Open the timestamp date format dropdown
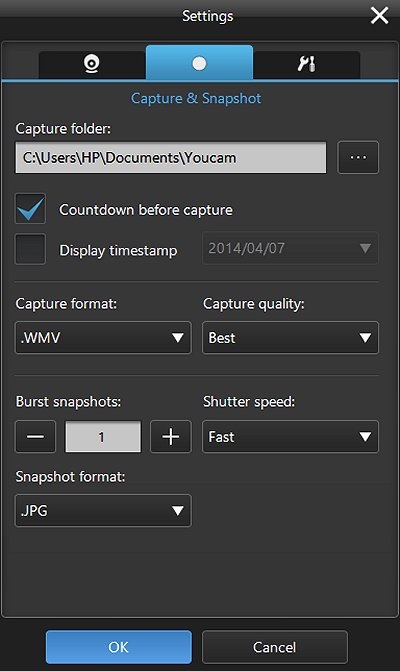Viewport: 400px width, 671px height. point(290,248)
